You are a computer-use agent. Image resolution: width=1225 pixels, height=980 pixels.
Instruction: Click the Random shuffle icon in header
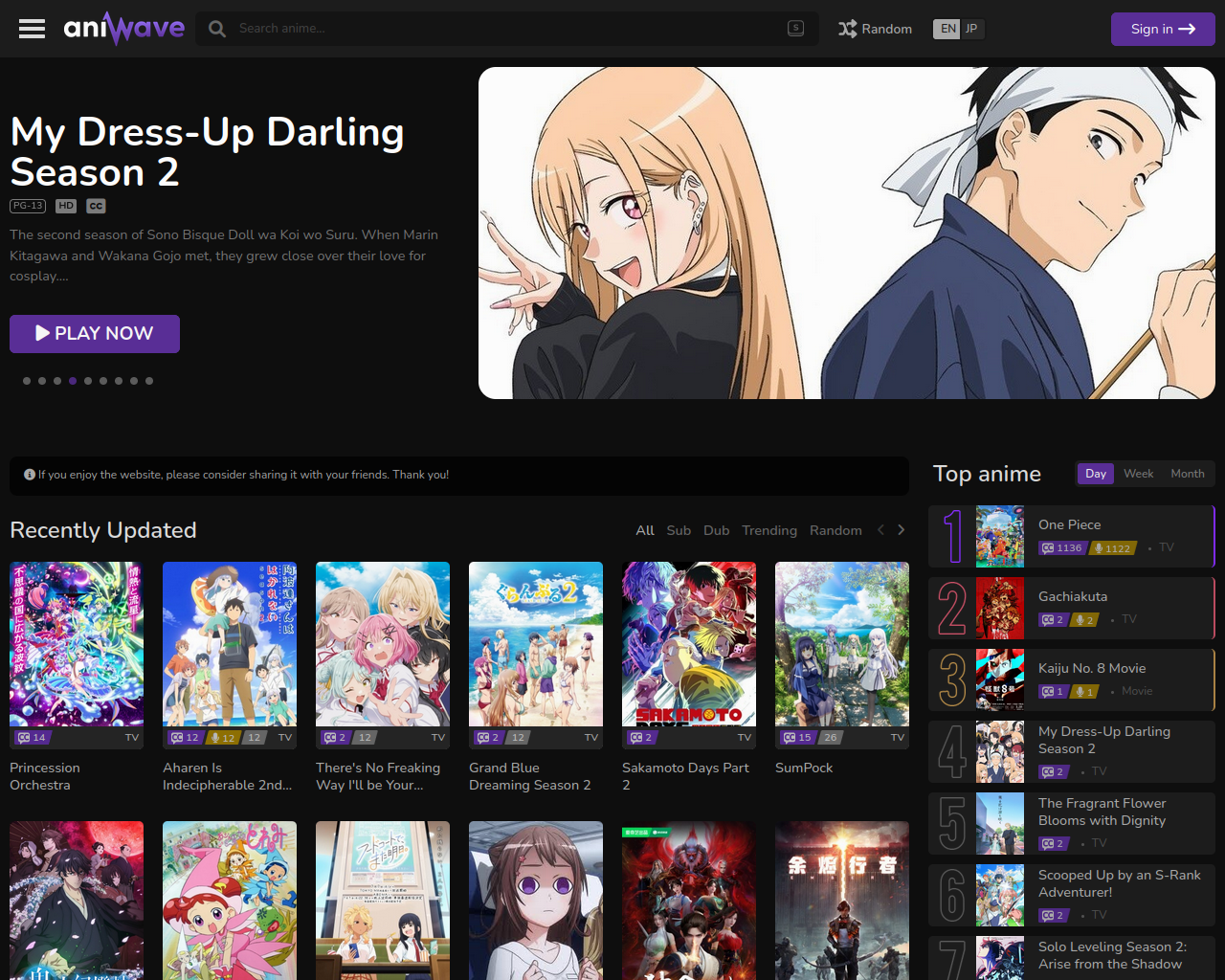[847, 29]
